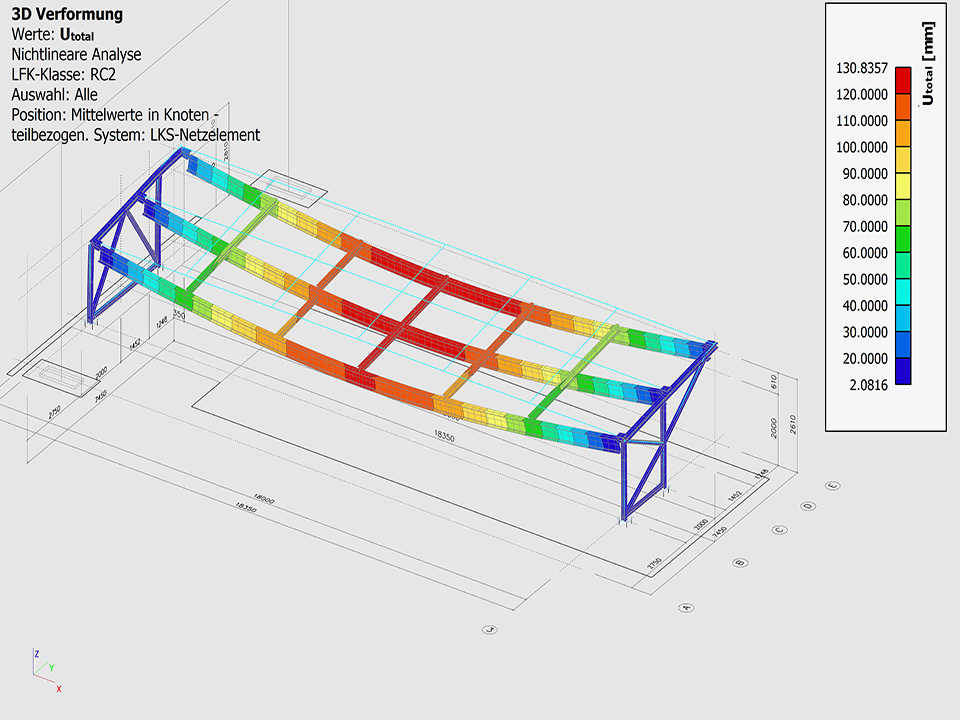Image resolution: width=960 pixels, height=720 pixels.
Task: Select grid axis marker A
Action: [686, 607]
